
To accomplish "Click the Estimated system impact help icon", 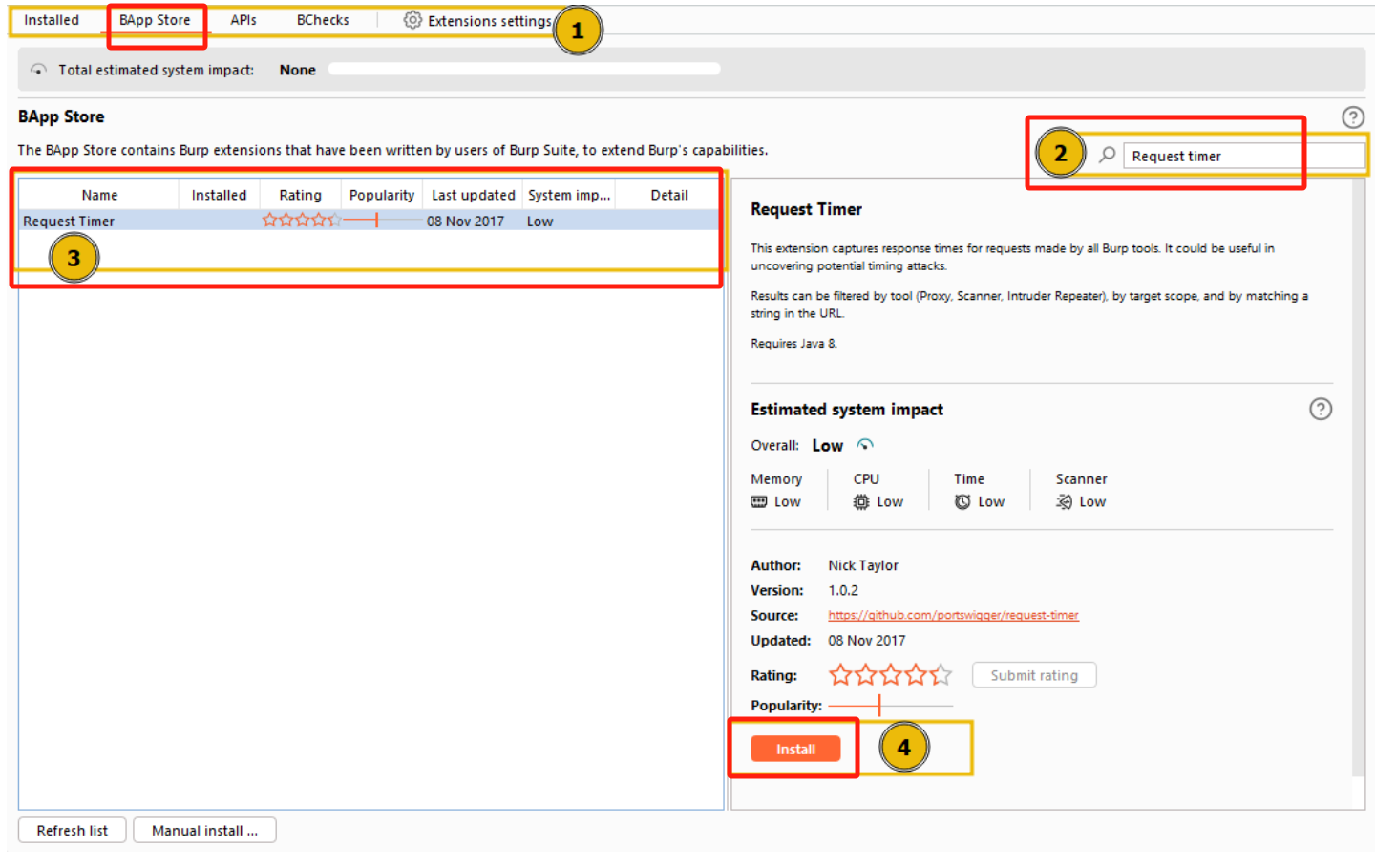I will tap(1320, 410).
